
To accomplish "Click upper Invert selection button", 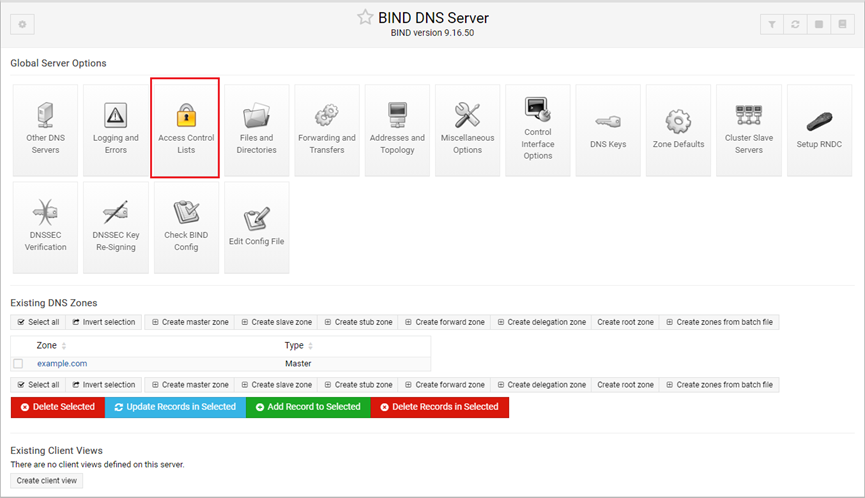I will click(x=104, y=322).
